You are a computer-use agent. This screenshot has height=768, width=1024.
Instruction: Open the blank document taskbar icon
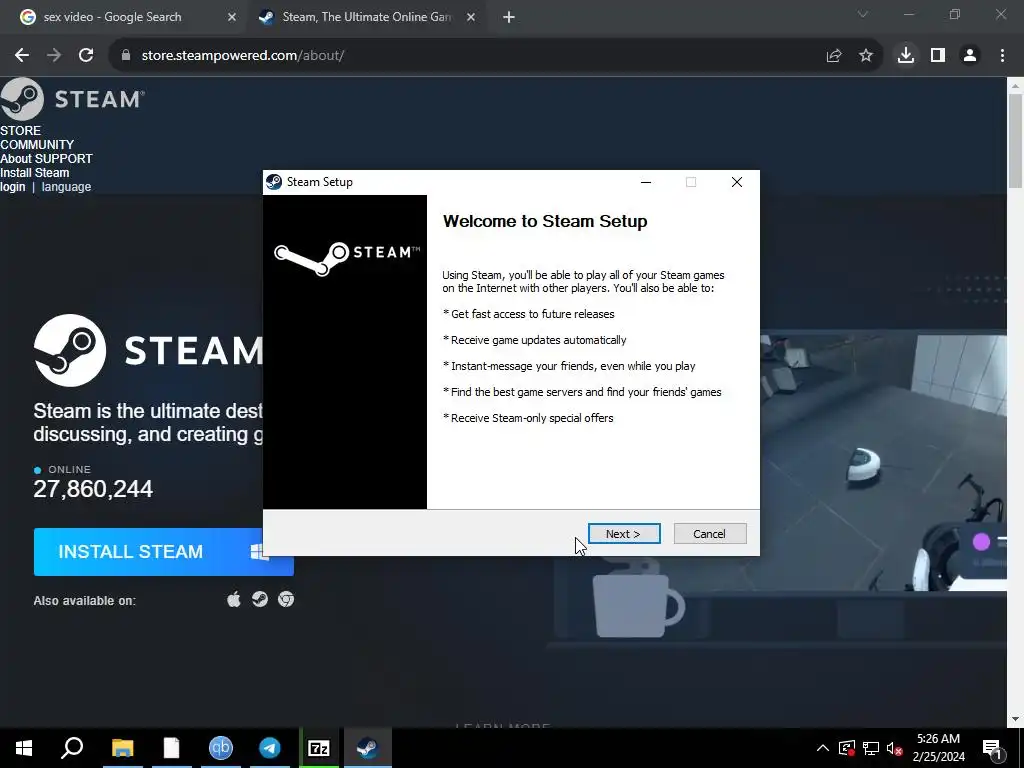point(171,748)
